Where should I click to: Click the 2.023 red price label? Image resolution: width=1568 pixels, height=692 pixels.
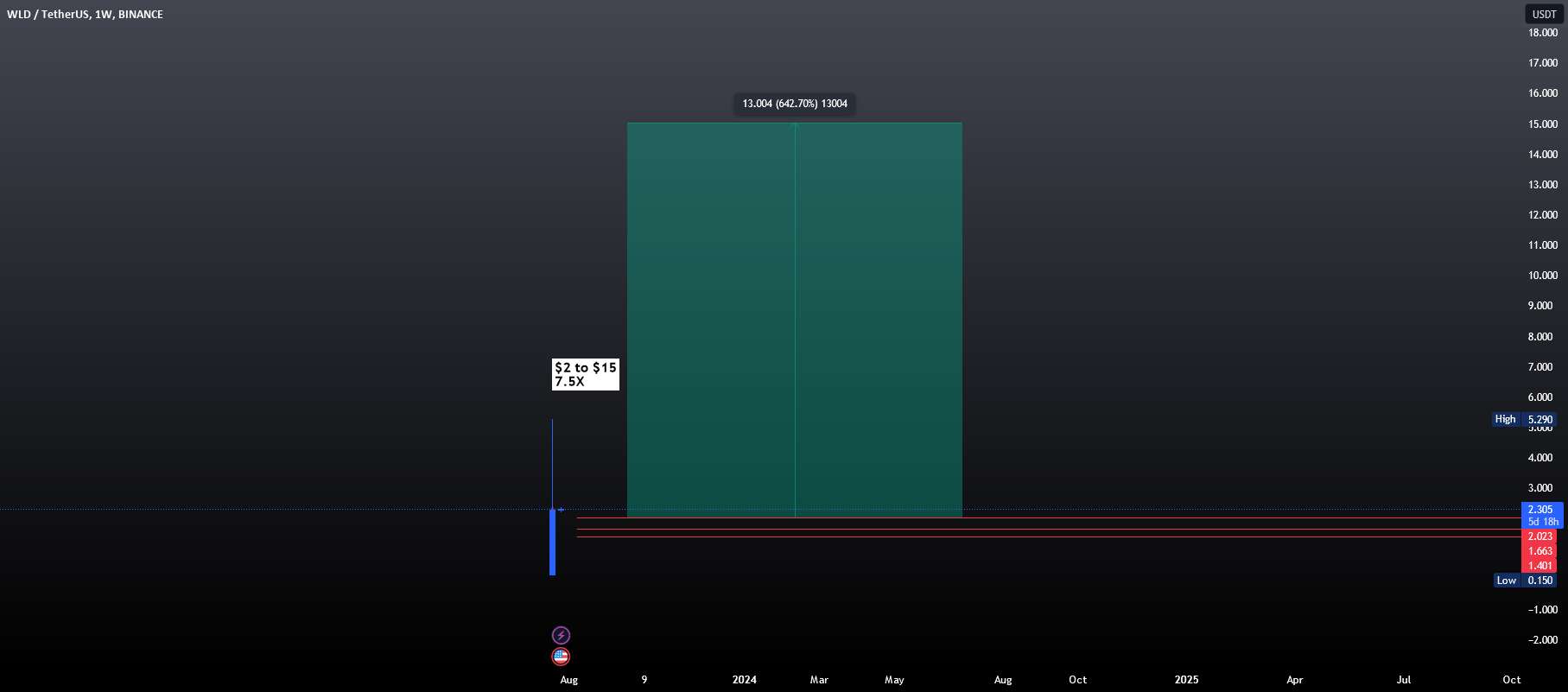tap(1540, 536)
